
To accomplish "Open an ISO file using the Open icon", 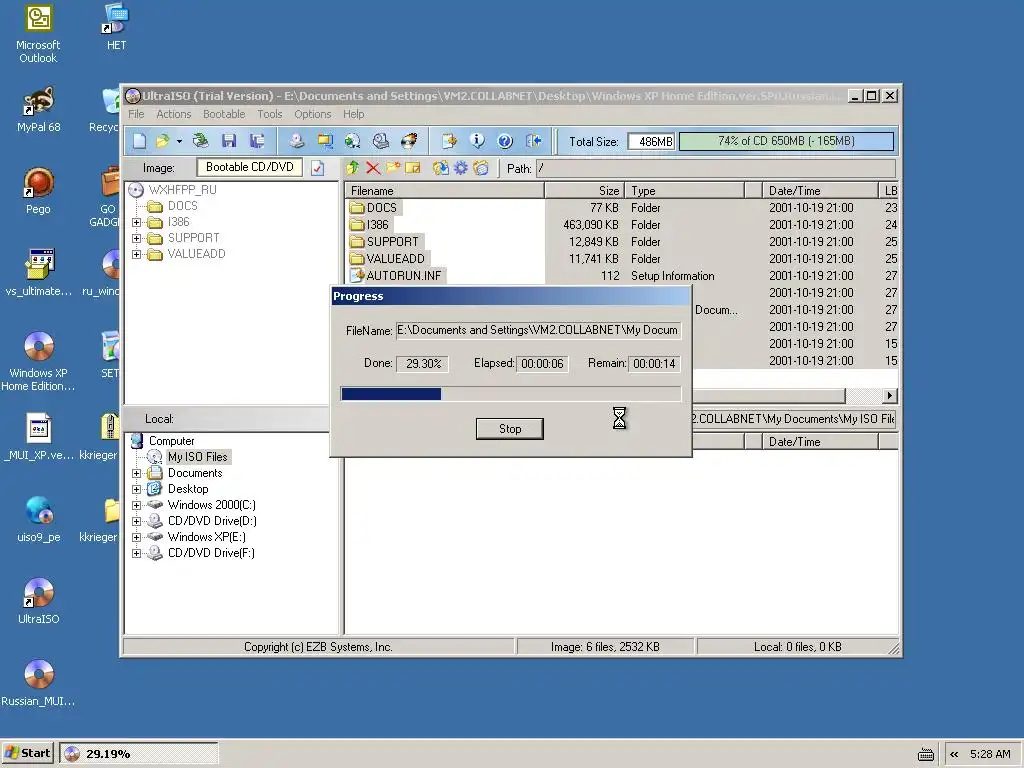I will pyautogui.click(x=162, y=141).
